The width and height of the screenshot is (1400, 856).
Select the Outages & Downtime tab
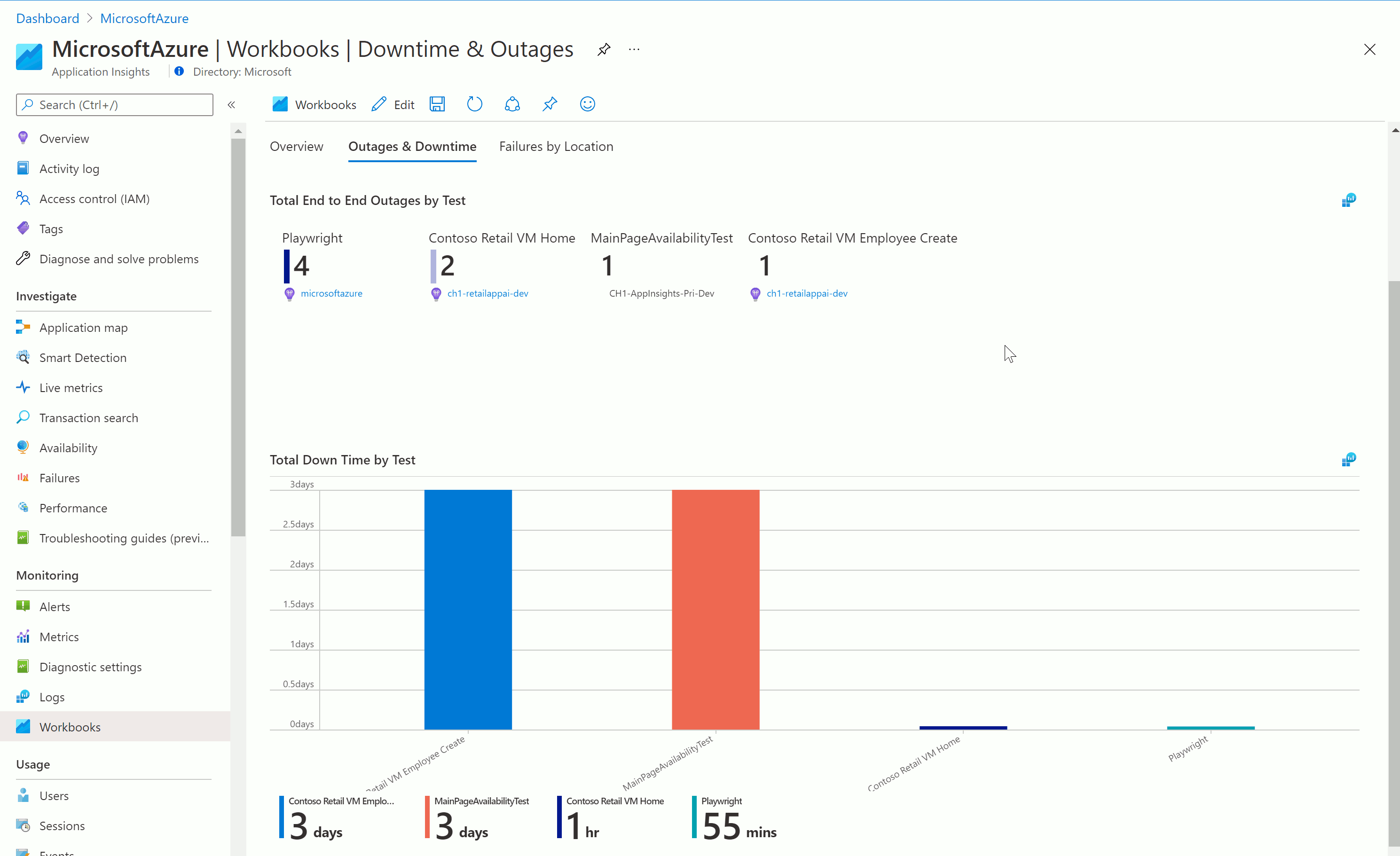(x=412, y=147)
